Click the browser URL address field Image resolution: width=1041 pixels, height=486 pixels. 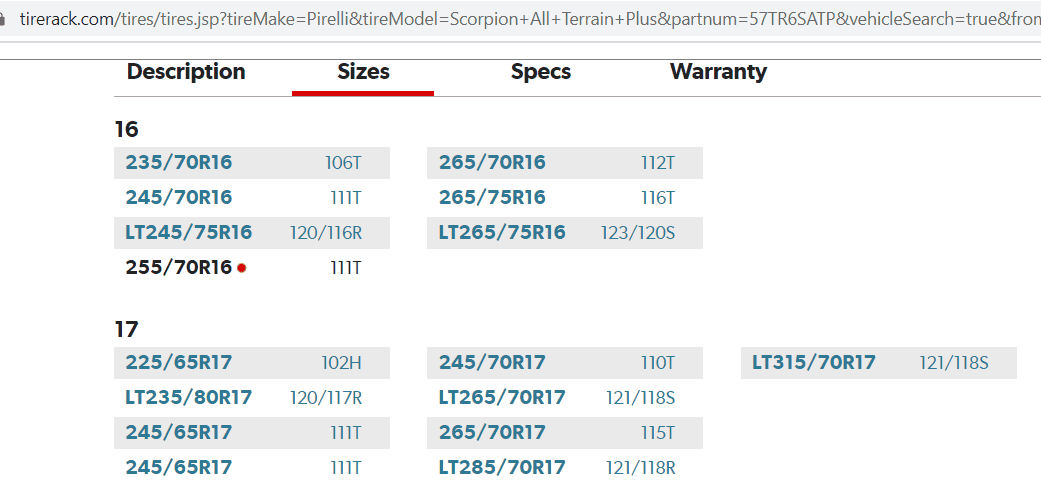[524, 19]
